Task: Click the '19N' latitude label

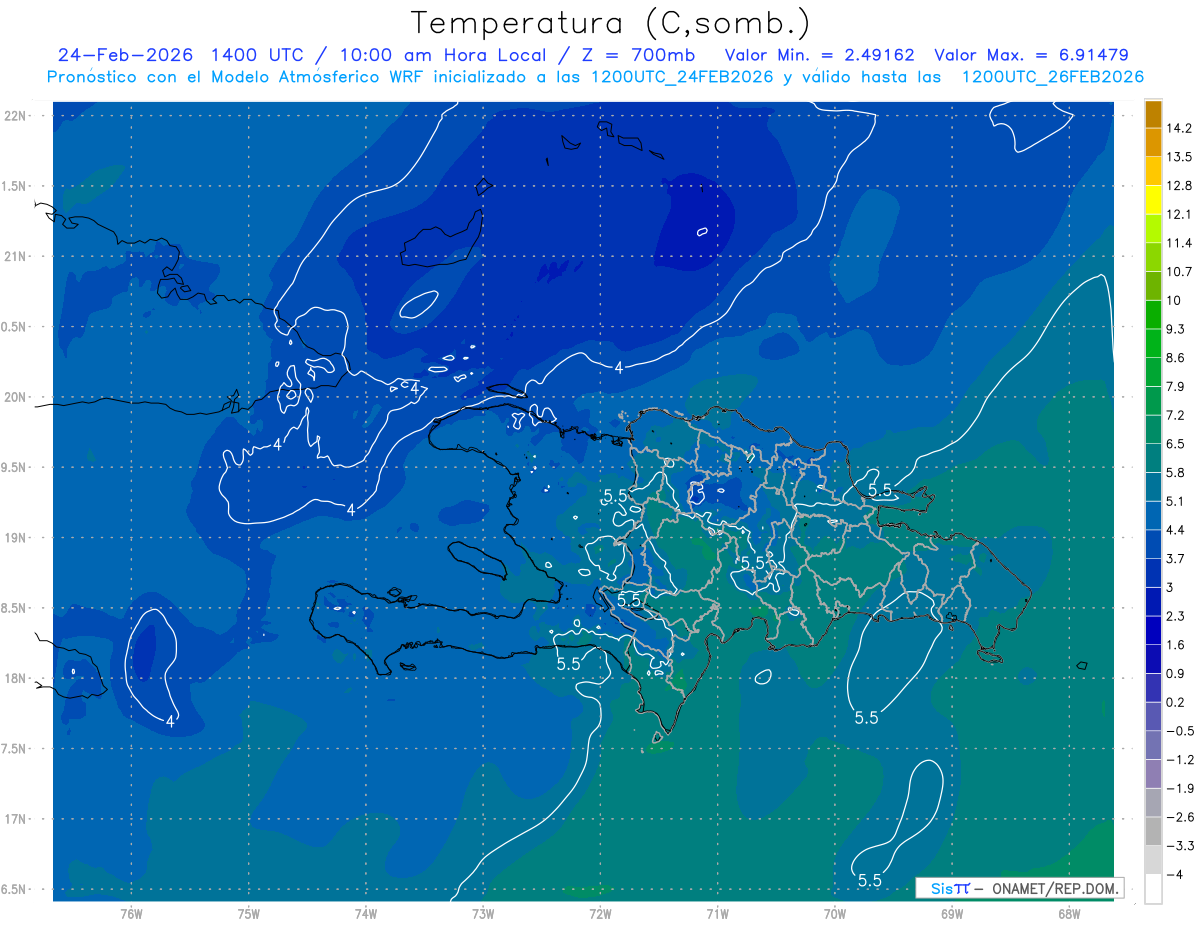Action: coord(17,537)
